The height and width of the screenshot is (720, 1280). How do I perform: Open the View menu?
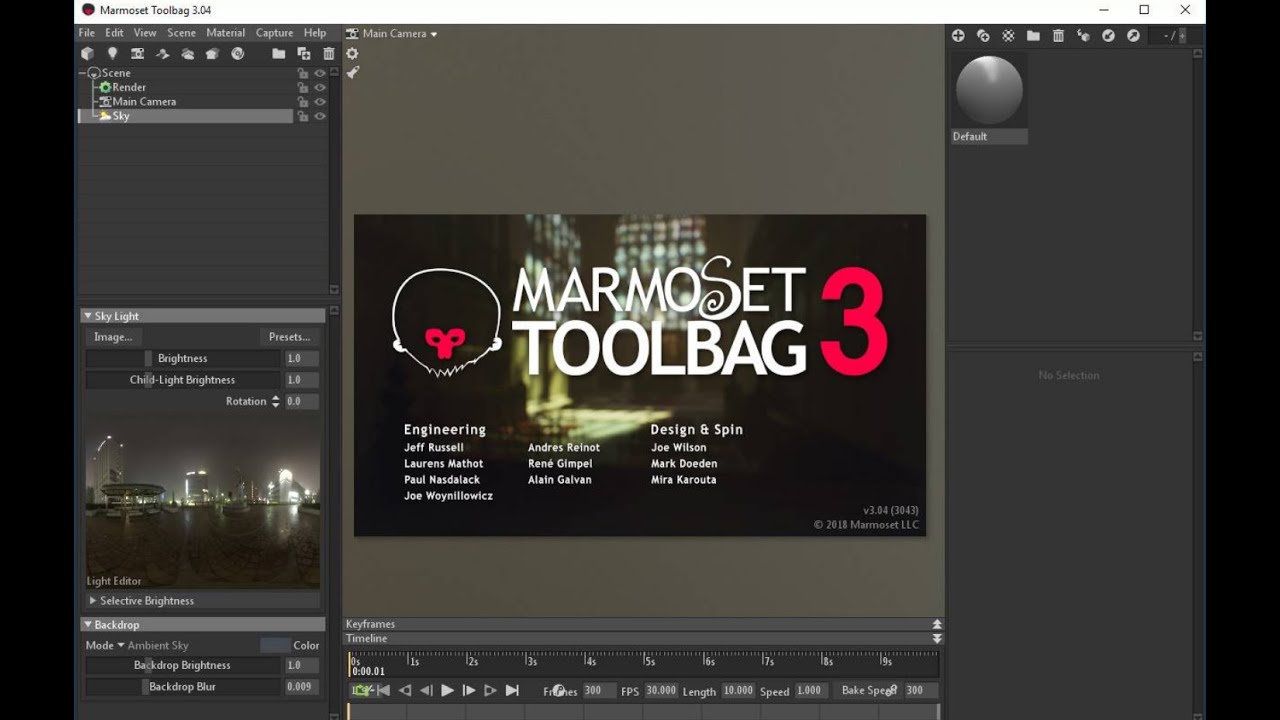click(x=145, y=33)
